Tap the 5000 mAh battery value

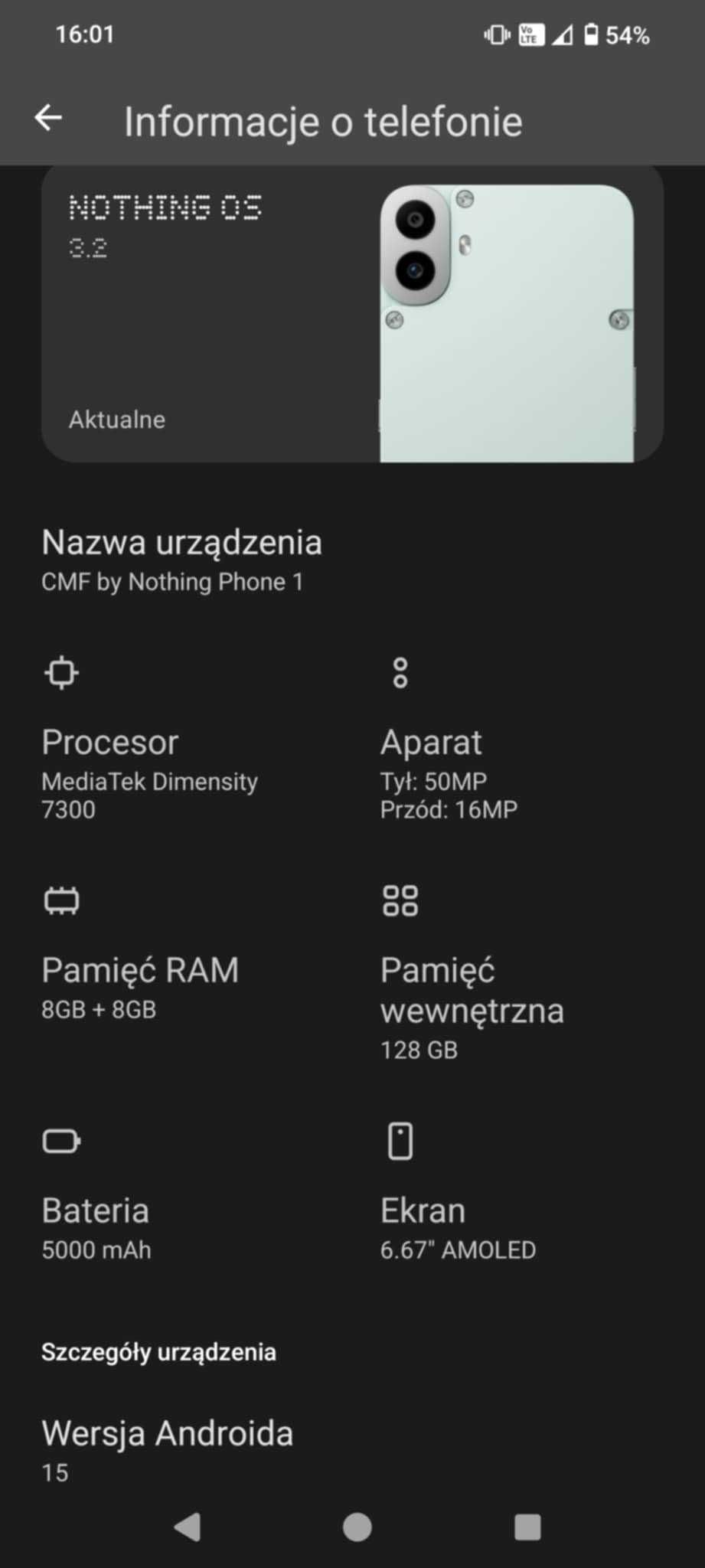96,1250
